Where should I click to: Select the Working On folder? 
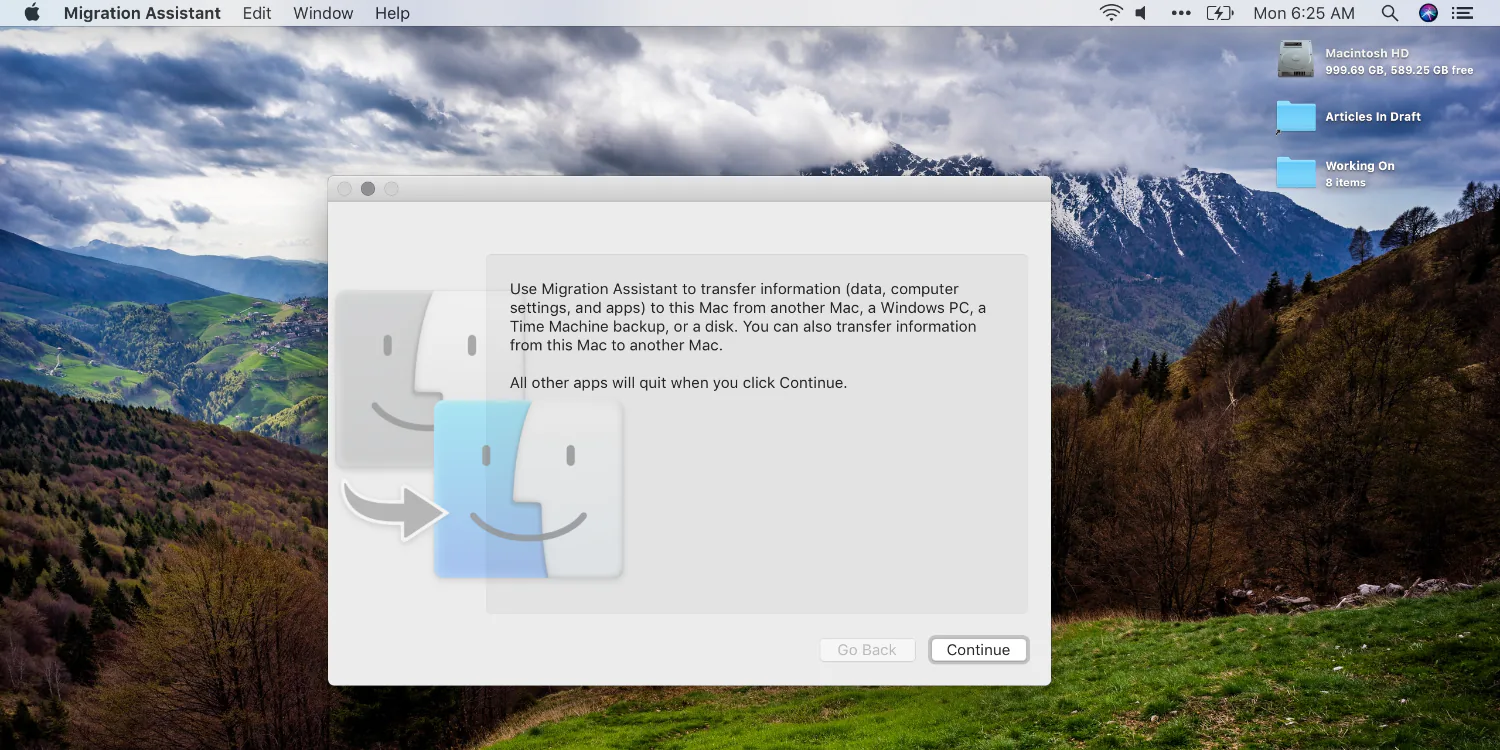coord(1296,172)
